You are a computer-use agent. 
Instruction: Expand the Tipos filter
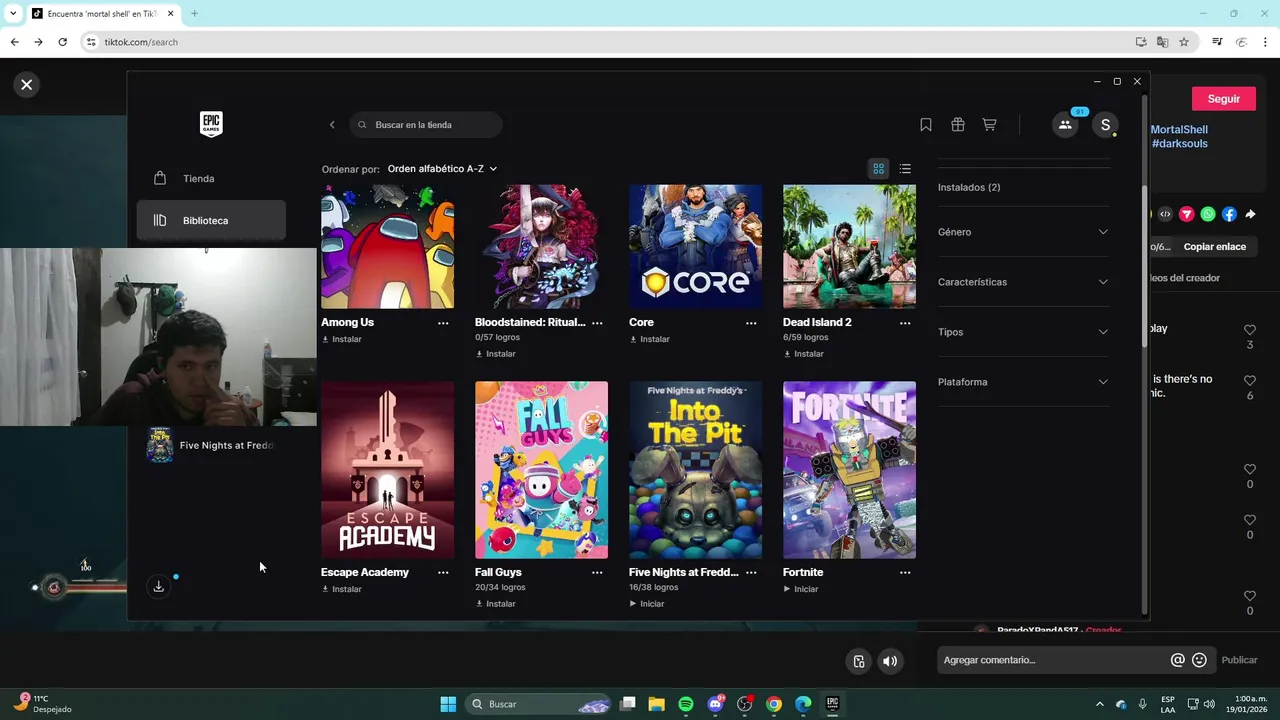[x=1023, y=332]
